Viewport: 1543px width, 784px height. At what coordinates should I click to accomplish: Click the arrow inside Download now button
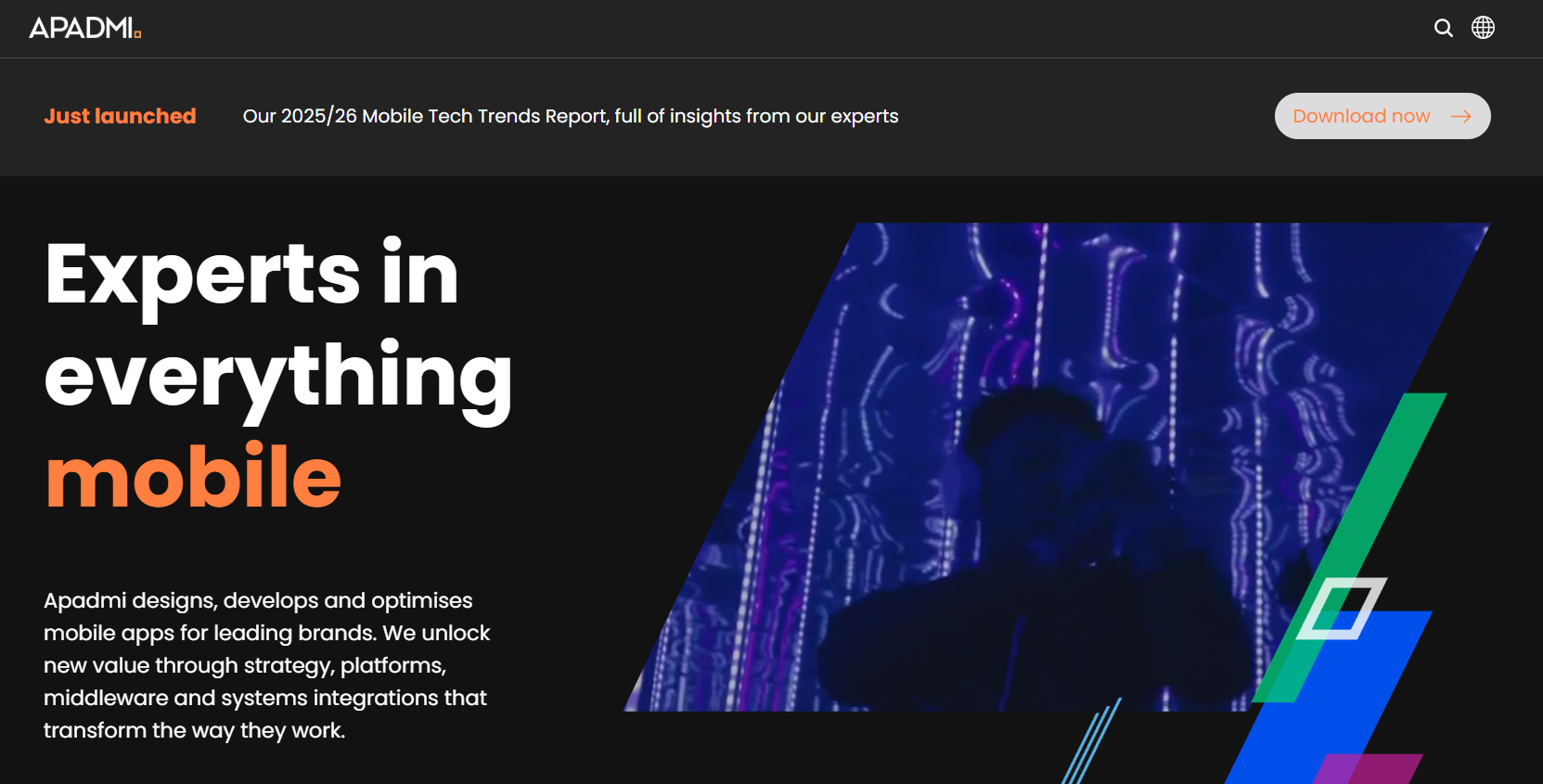1460,116
